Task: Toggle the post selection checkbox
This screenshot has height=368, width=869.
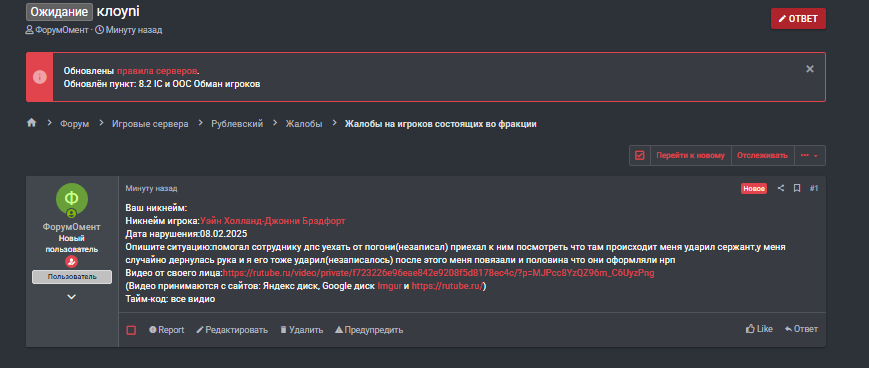Action: pos(131,330)
